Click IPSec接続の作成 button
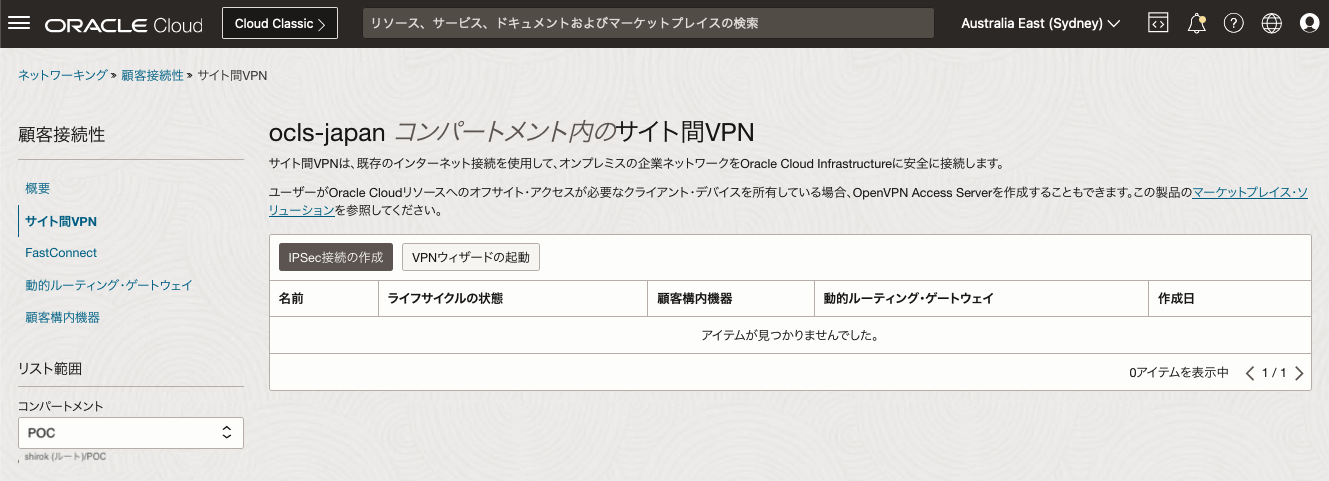This screenshot has width=1329, height=481. (x=335, y=257)
